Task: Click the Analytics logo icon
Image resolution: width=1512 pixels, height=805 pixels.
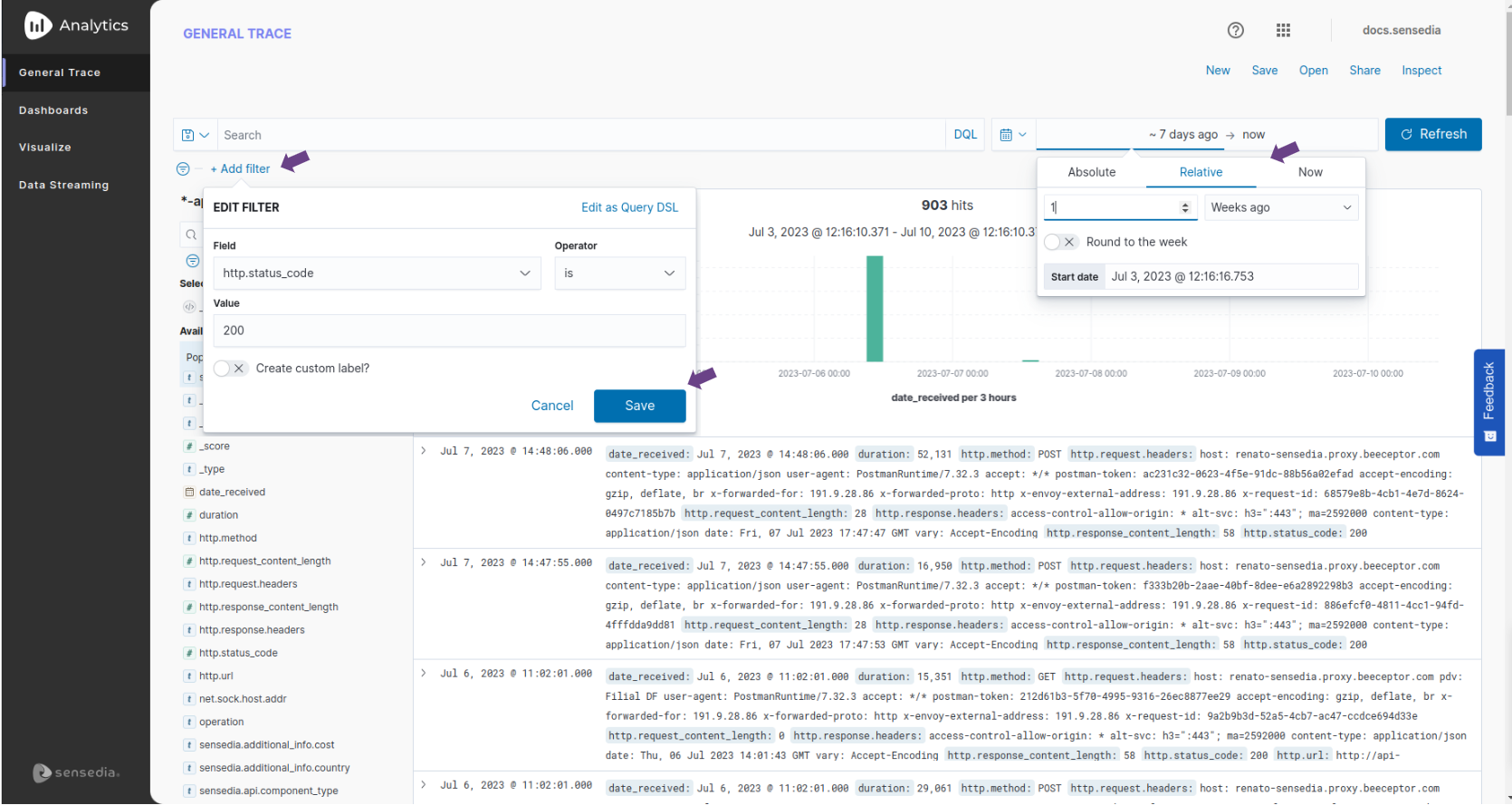Action: pyautogui.click(x=37, y=25)
